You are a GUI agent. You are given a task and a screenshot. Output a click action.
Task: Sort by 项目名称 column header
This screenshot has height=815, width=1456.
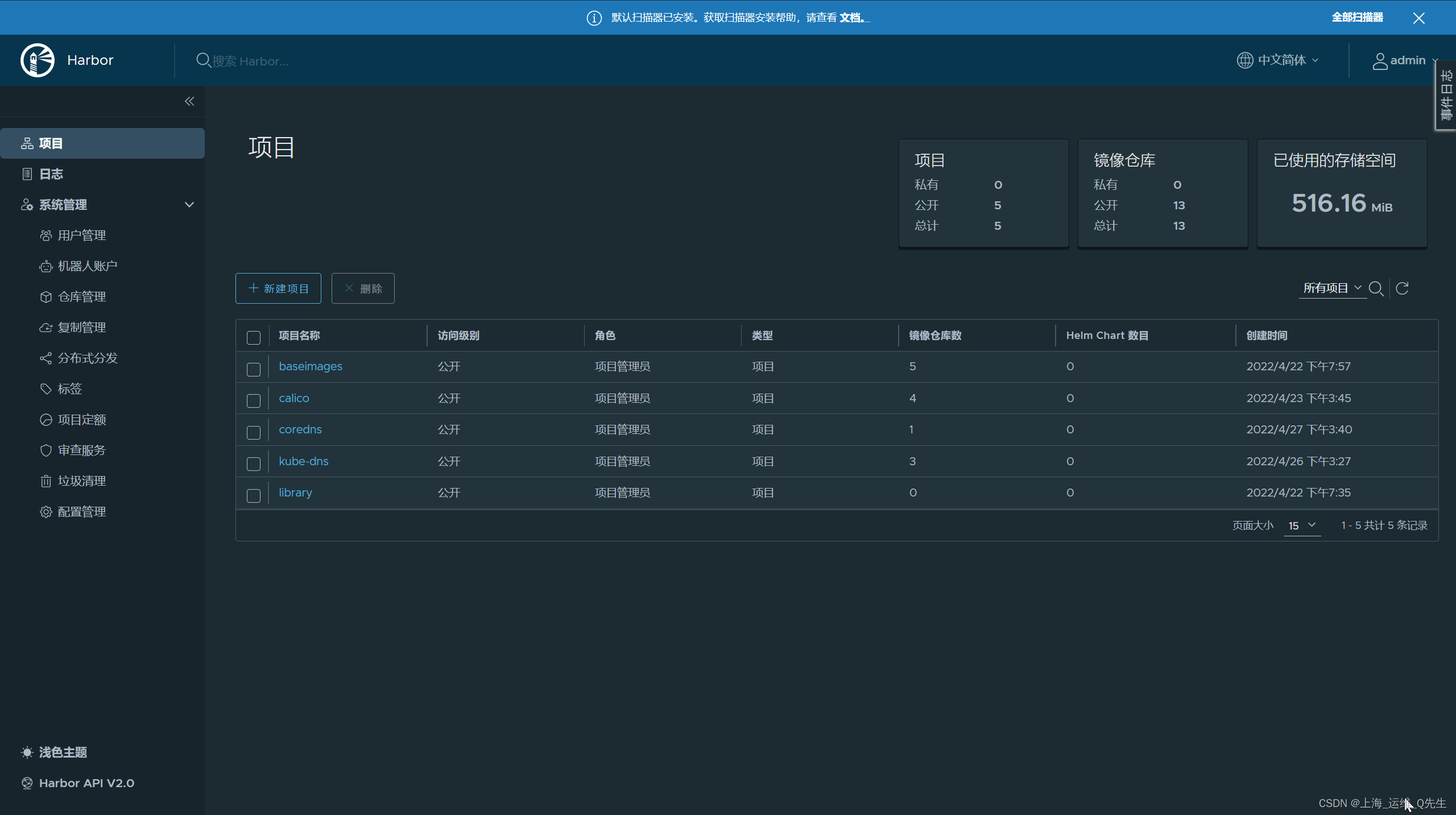point(299,336)
